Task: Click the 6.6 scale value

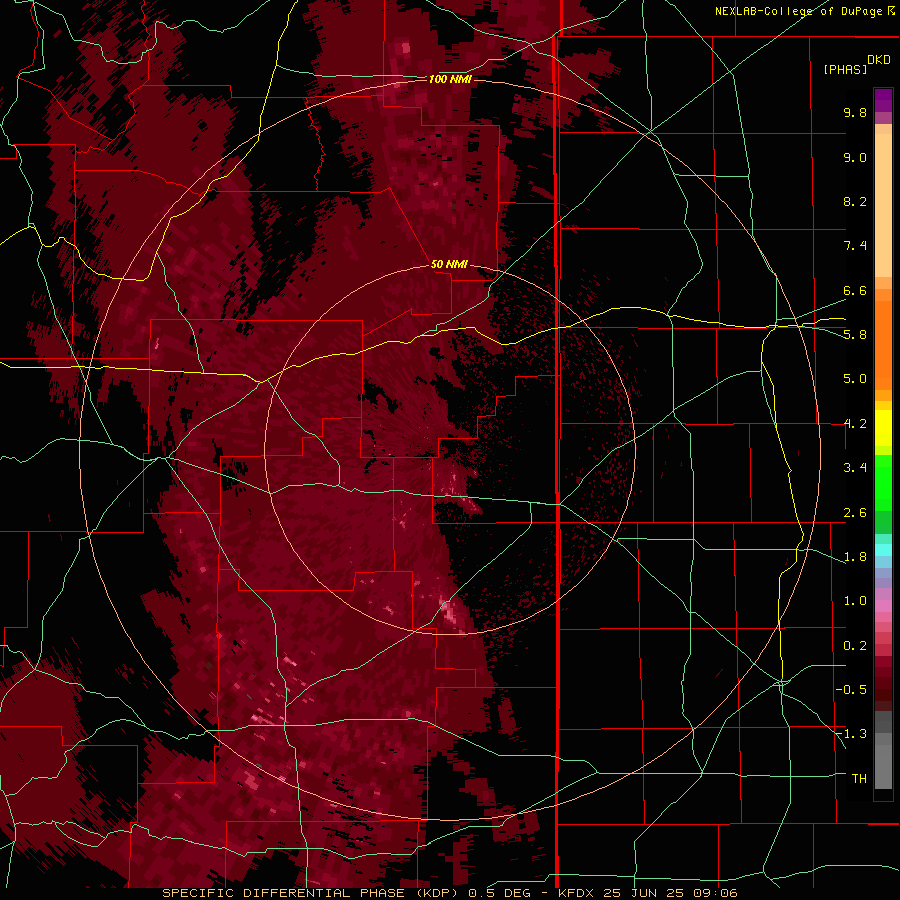Action: pos(855,290)
